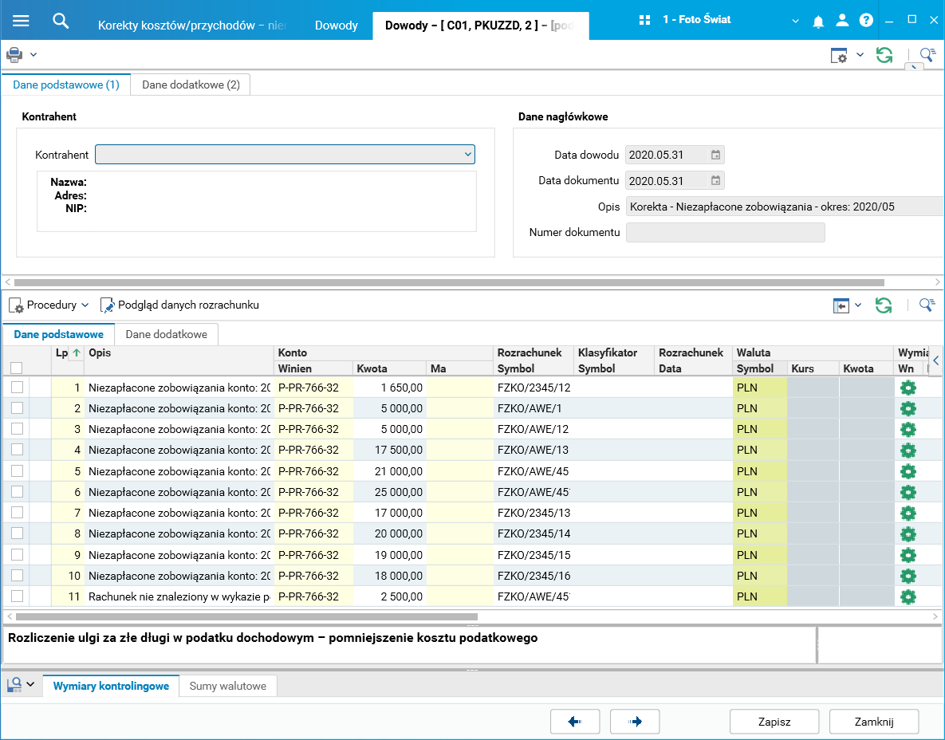The height and width of the screenshot is (740, 945).
Task: Open the user account icon
Action: pyautogui.click(x=842, y=21)
